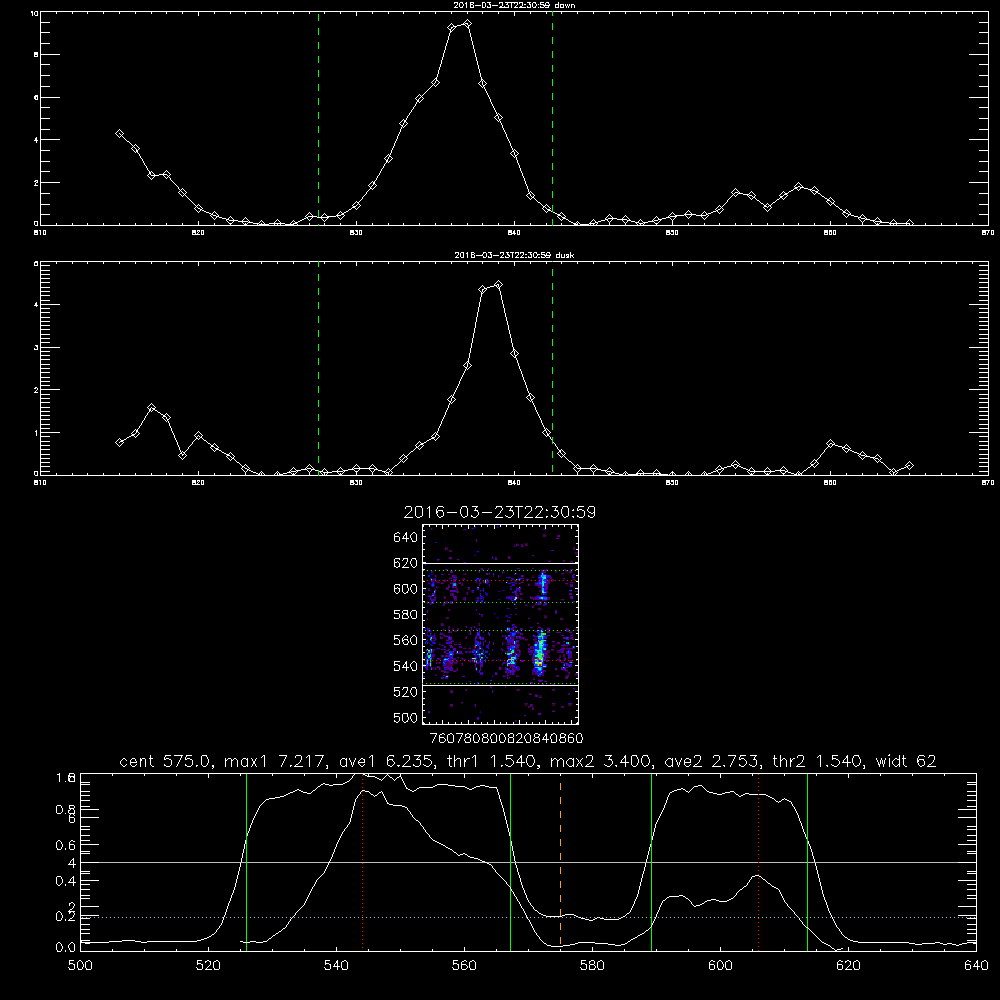The width and height of the screenshot is (1000, 1000).
Task: Click the '540' x-axis label of bottom plot
Action: pos(336,965)
